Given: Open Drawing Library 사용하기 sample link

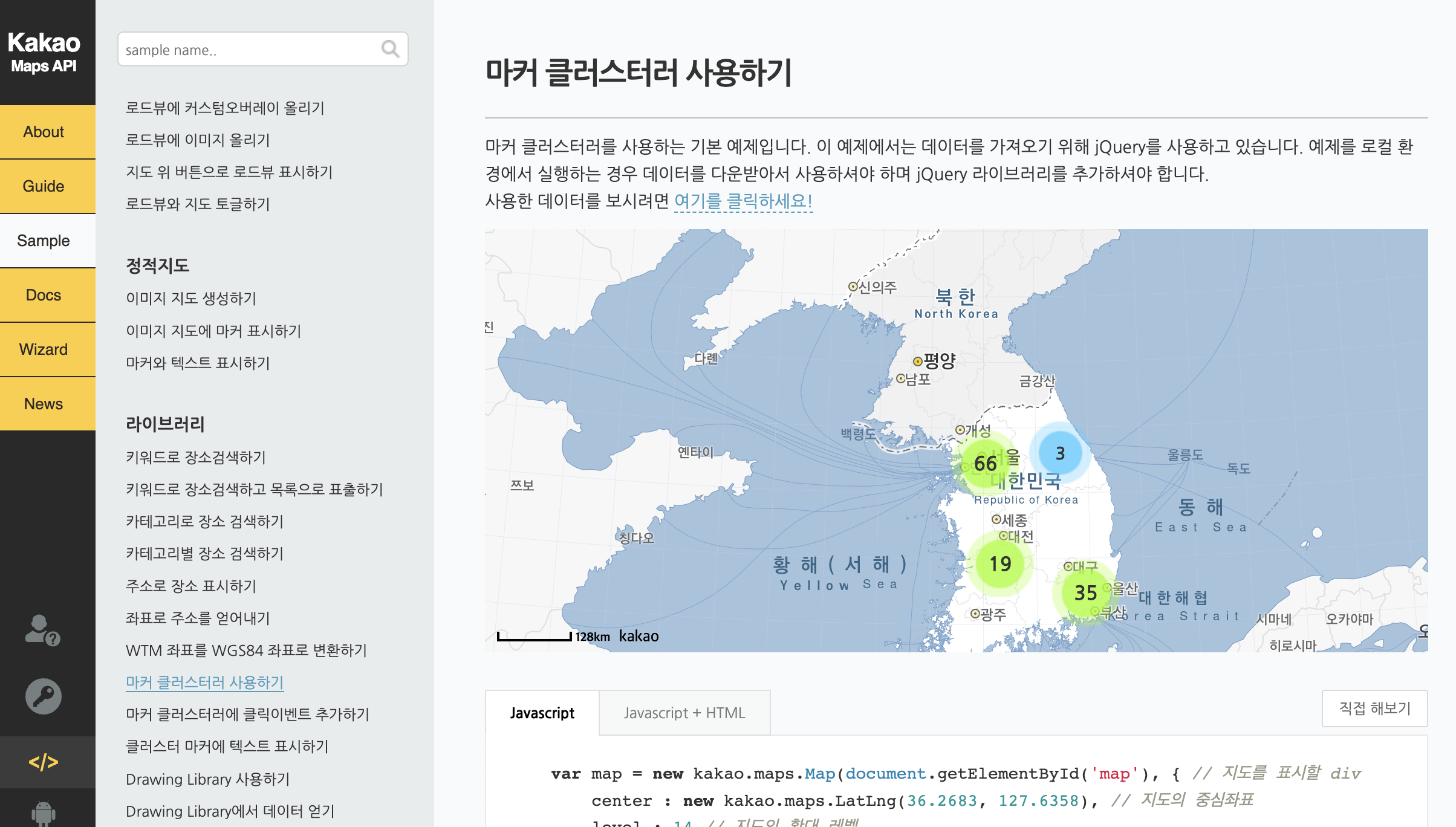Looking at the screenshot, I should 207,779.
